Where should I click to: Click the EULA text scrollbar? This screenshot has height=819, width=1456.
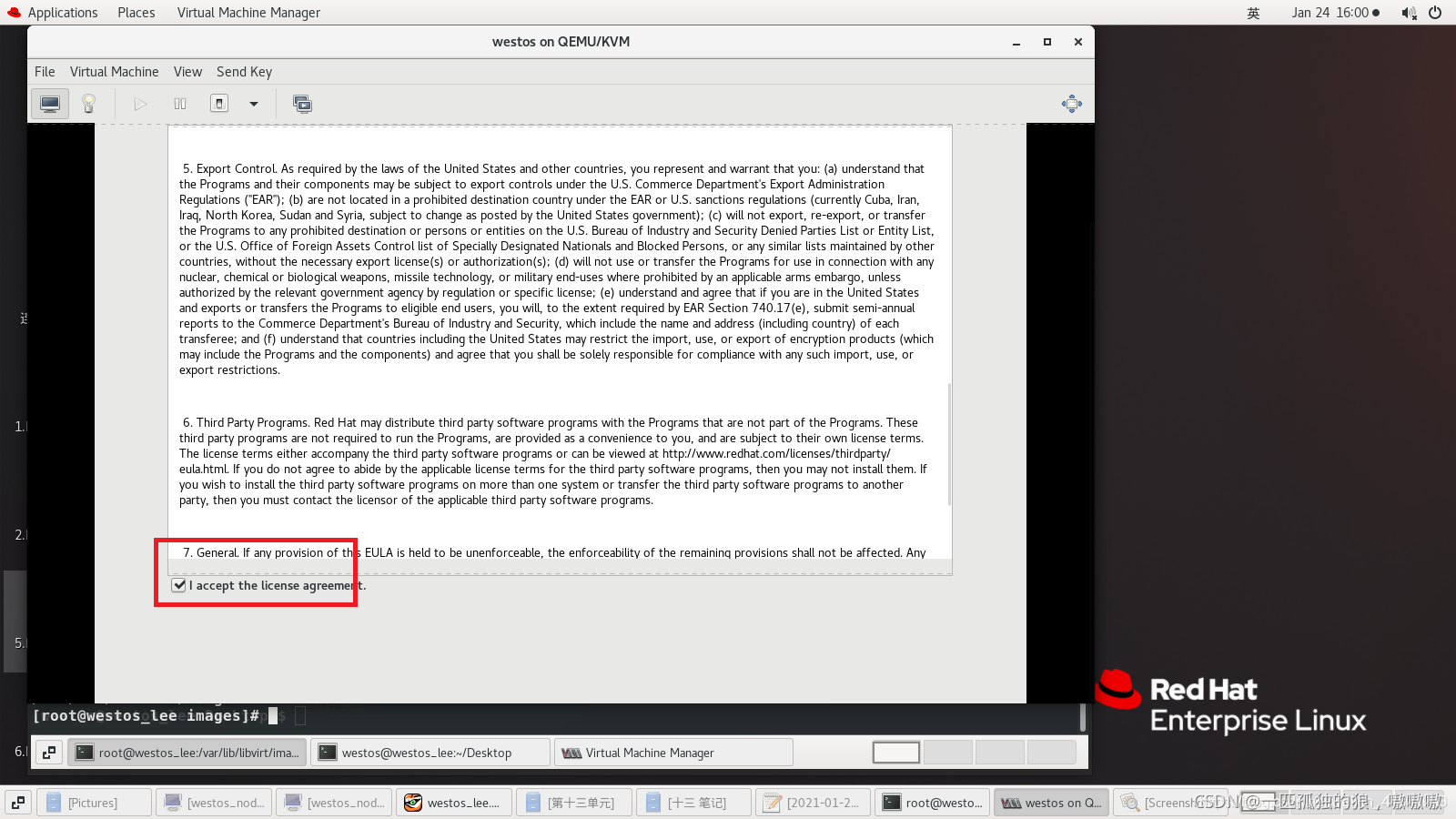tap(949, 444)
